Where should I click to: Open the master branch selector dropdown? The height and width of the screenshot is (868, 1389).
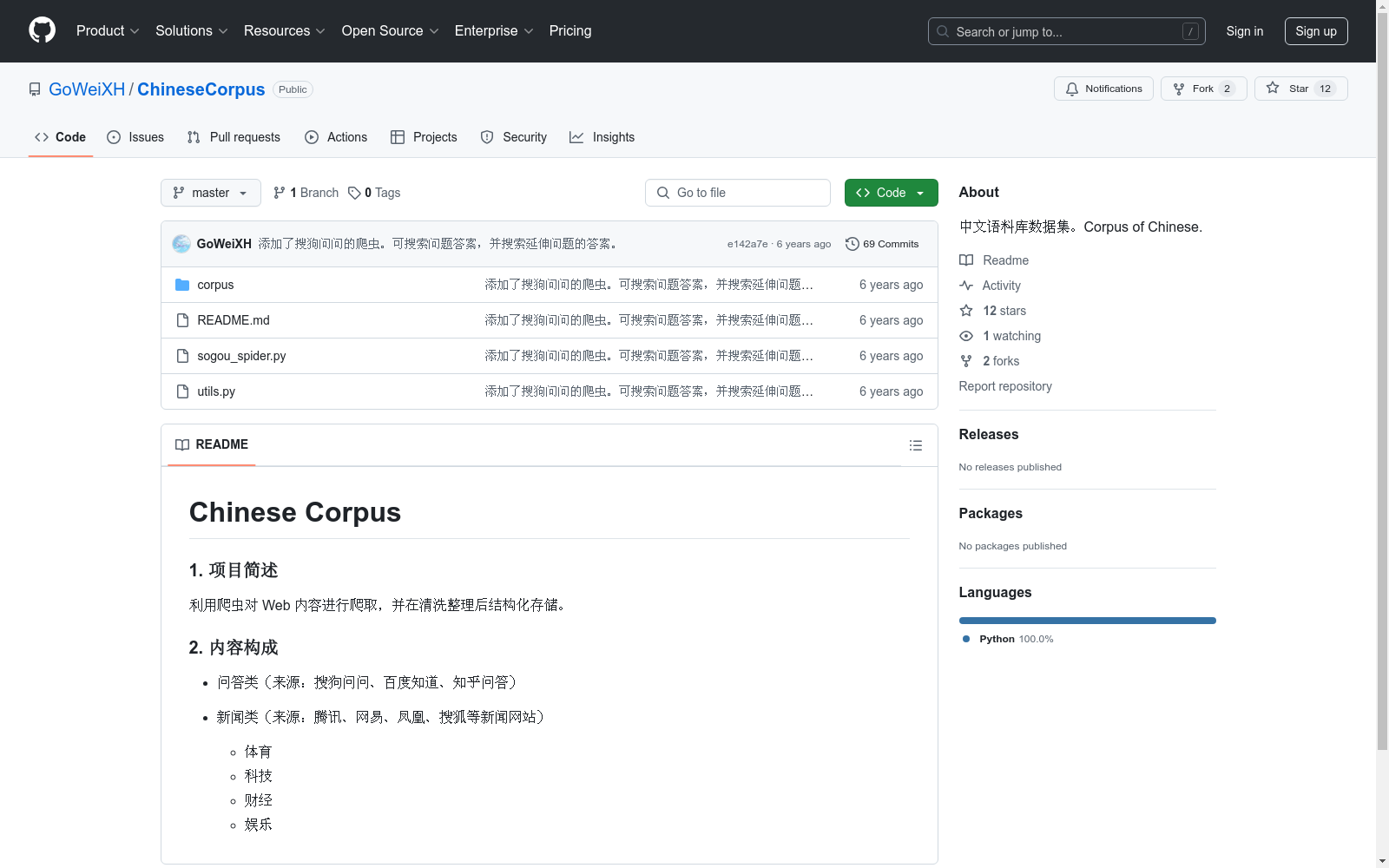[211, 193]
